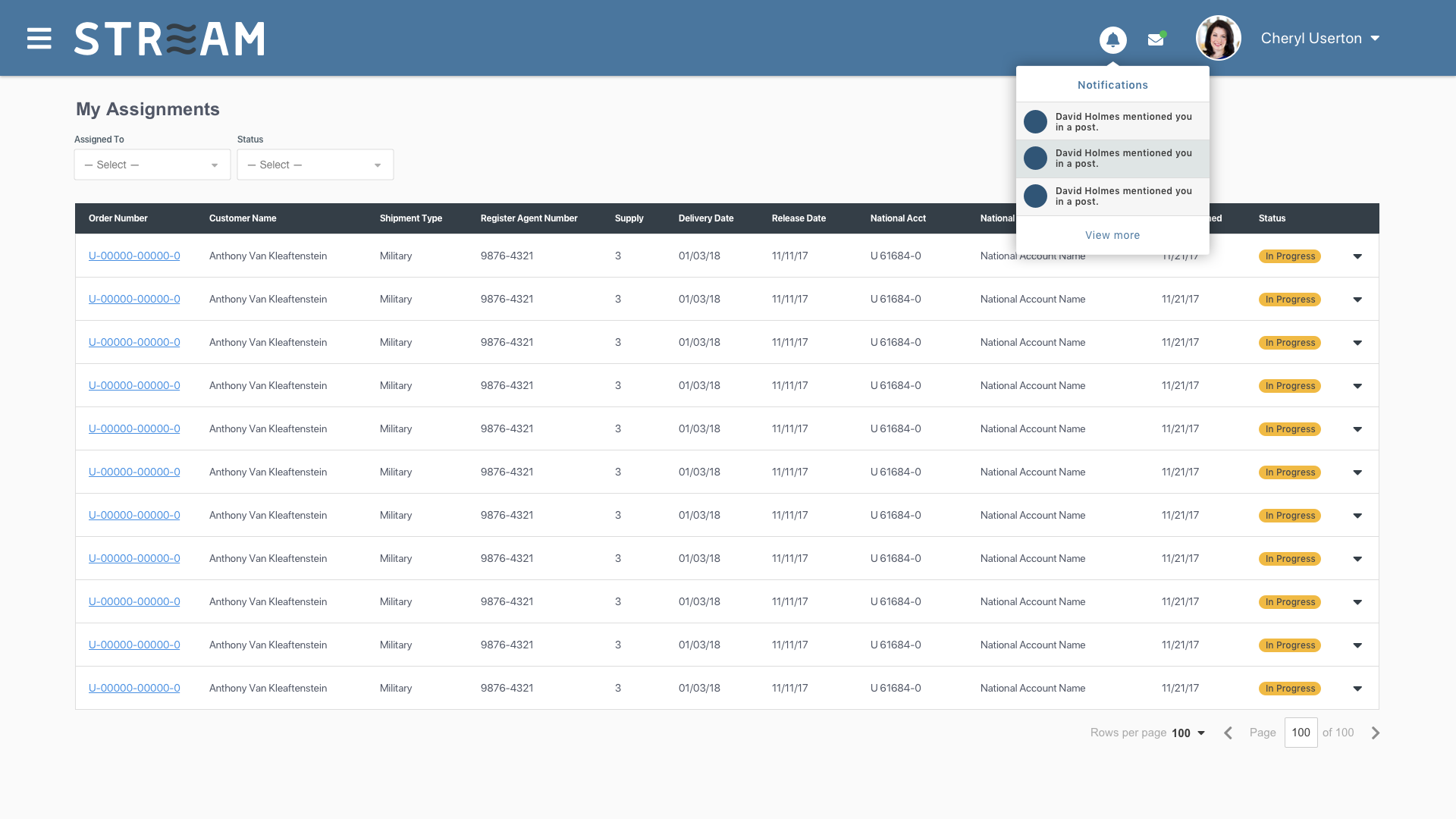Expand the first row's caret arrow
This screenshot has height=819, width=1456.
[x=1357, y=256]
